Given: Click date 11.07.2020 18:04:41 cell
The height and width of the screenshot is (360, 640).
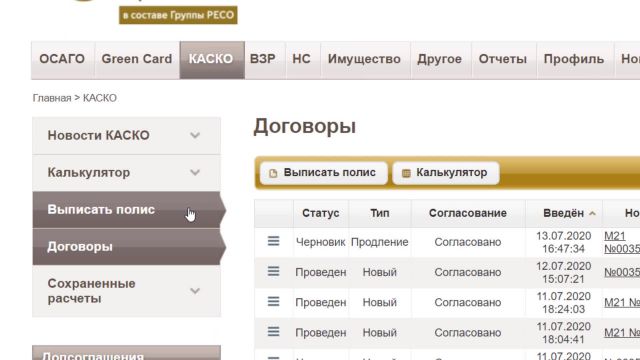Looking at the screenshot, I should (563, 333).
